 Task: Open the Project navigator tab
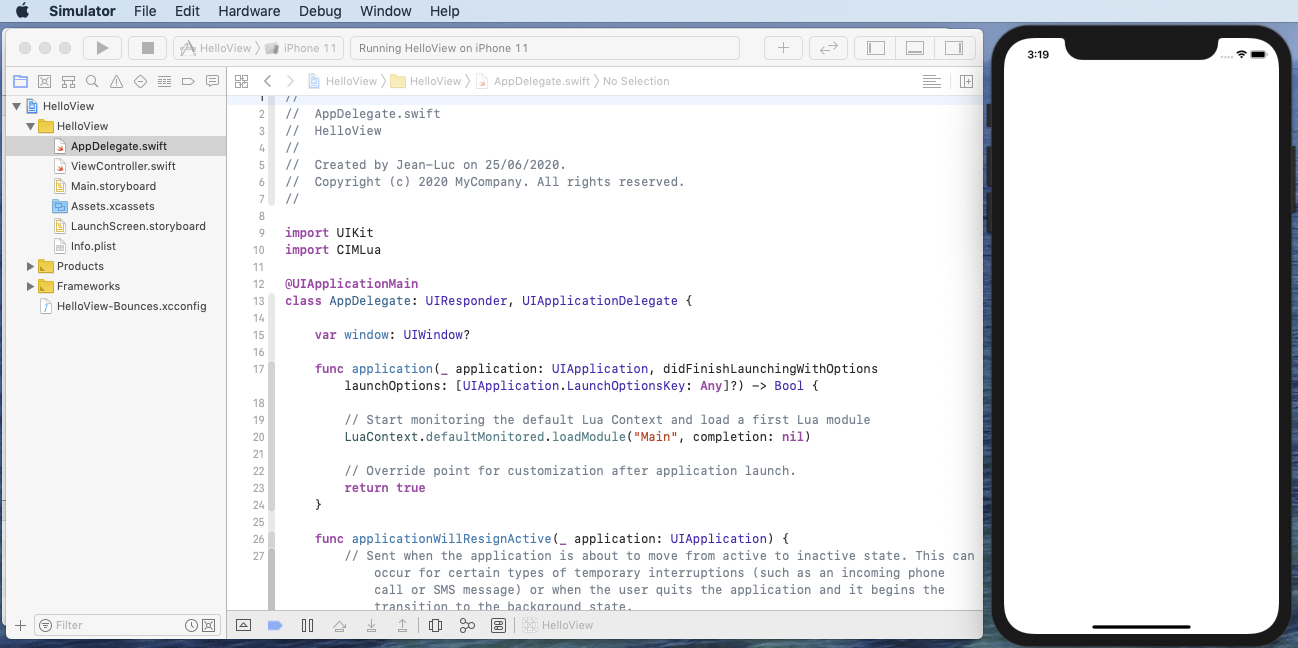[x=20, y=81]
